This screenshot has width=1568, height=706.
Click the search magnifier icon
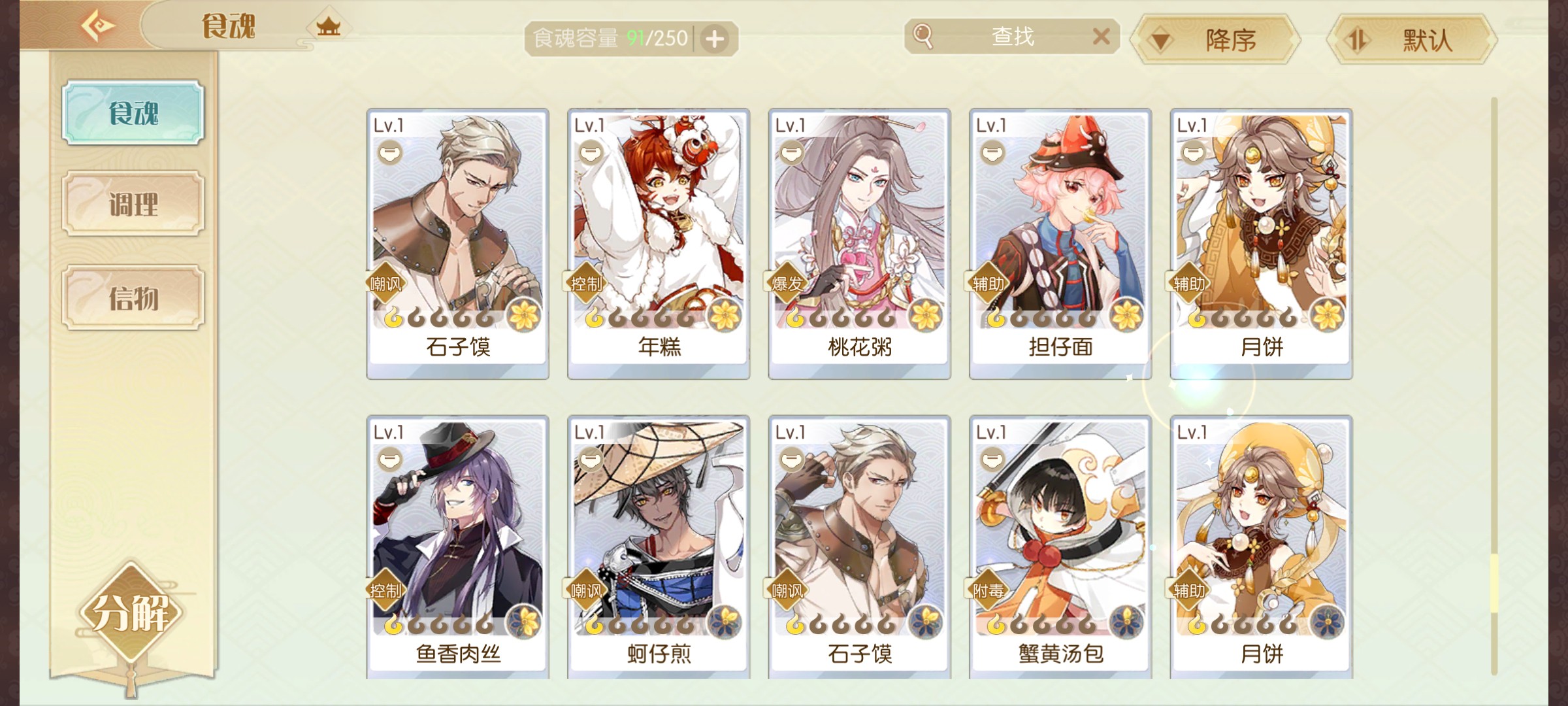pos(923,37)
